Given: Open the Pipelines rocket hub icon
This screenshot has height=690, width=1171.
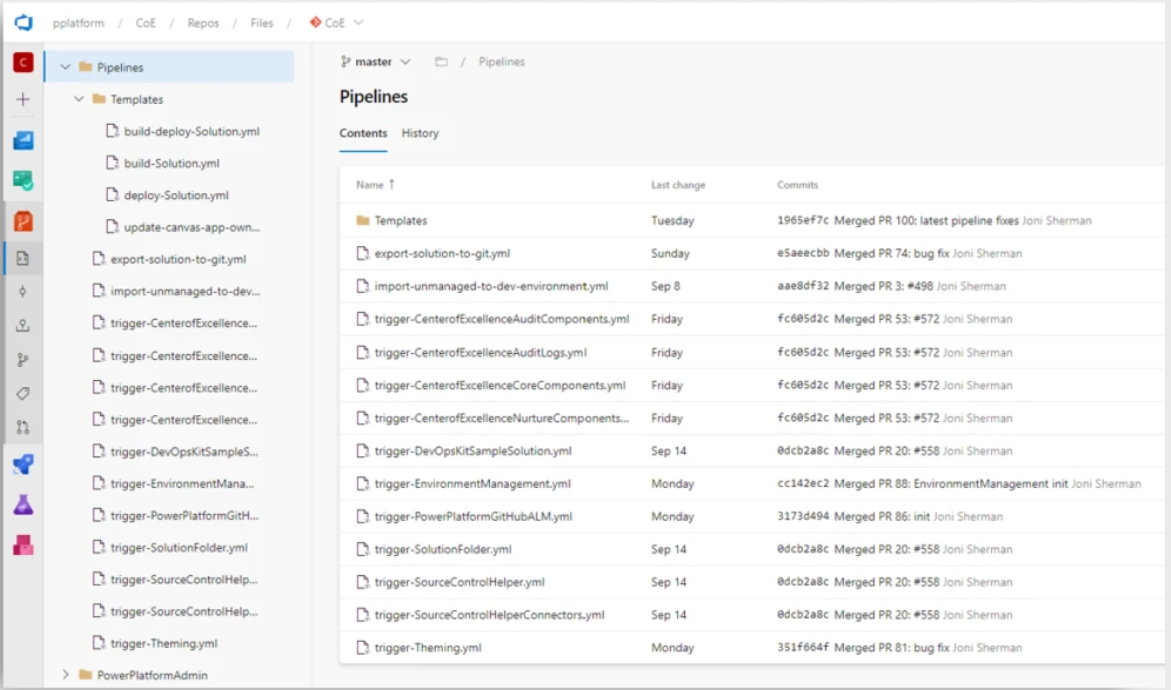Looking at the screenshot, I should 23,464.
